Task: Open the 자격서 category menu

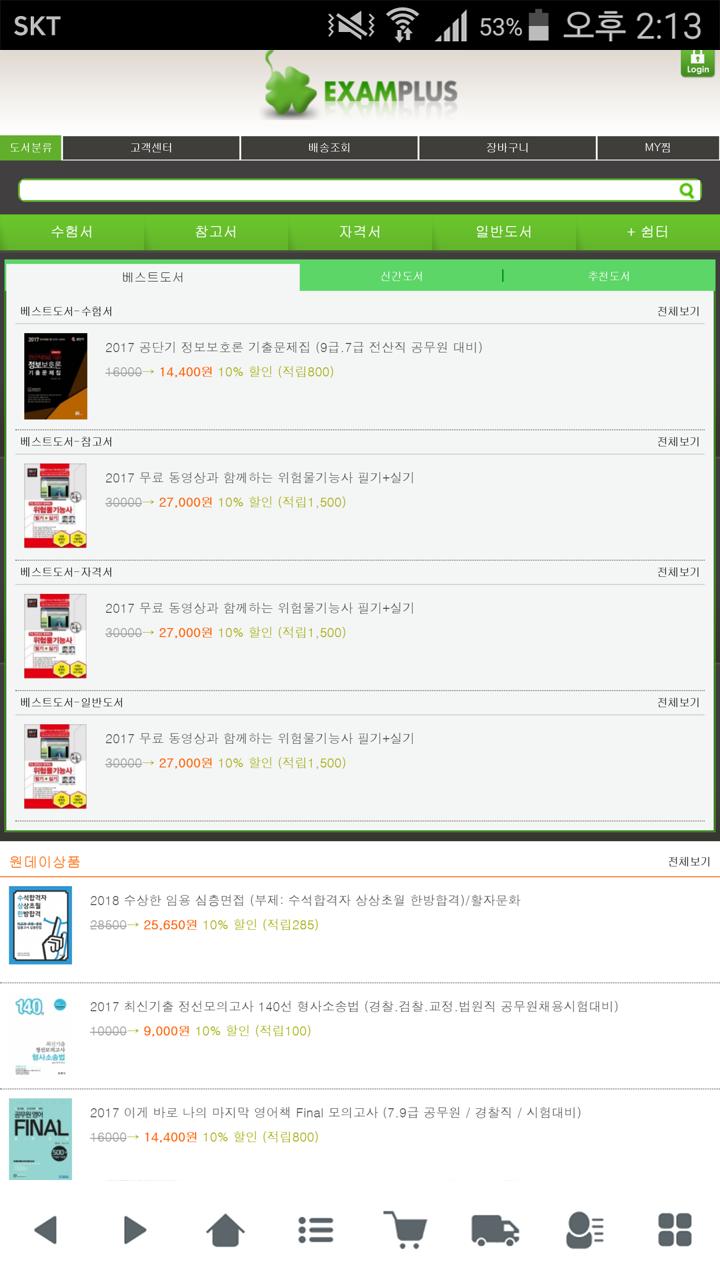Action: (360, 232)
